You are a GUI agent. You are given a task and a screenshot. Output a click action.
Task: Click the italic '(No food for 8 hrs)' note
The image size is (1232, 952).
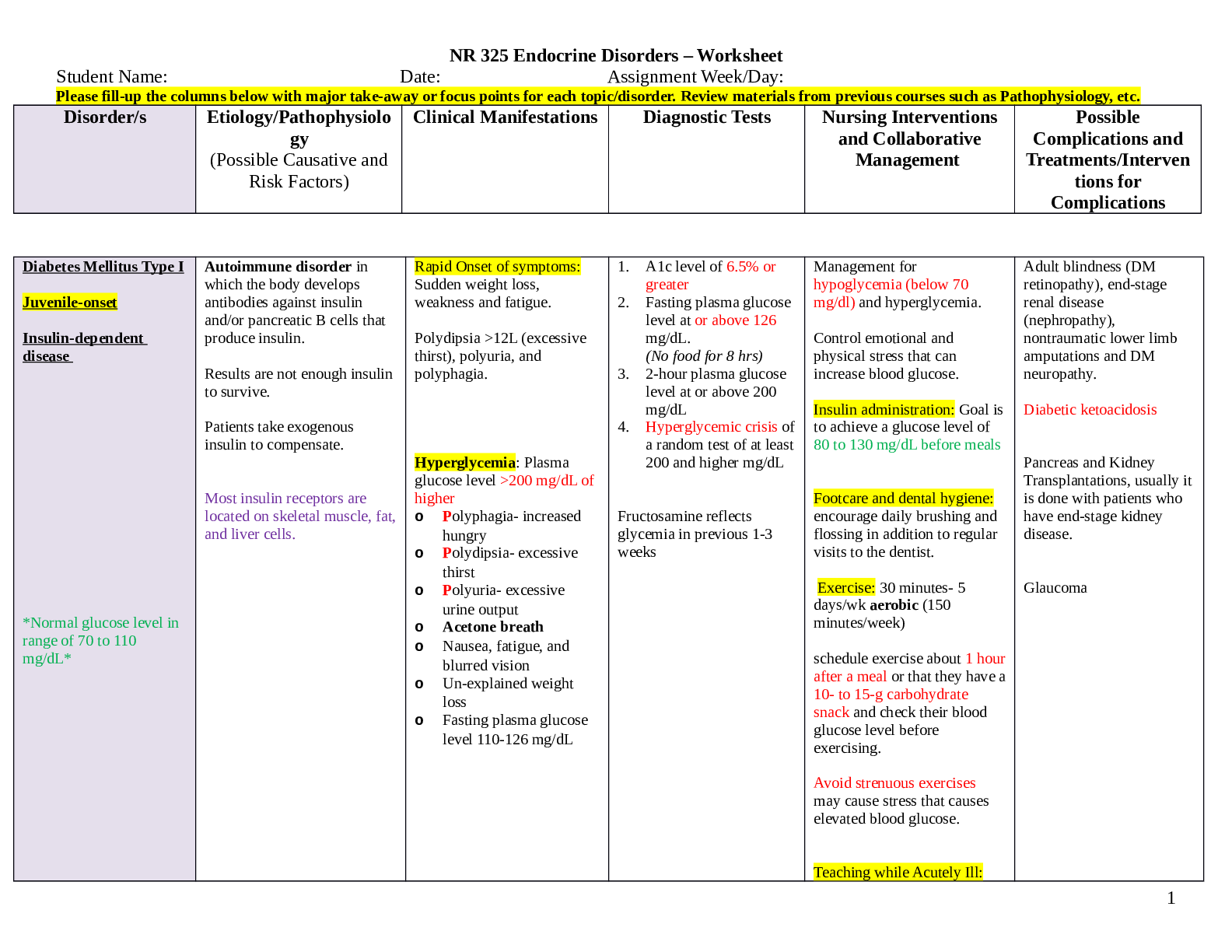[x=704, y=356]
